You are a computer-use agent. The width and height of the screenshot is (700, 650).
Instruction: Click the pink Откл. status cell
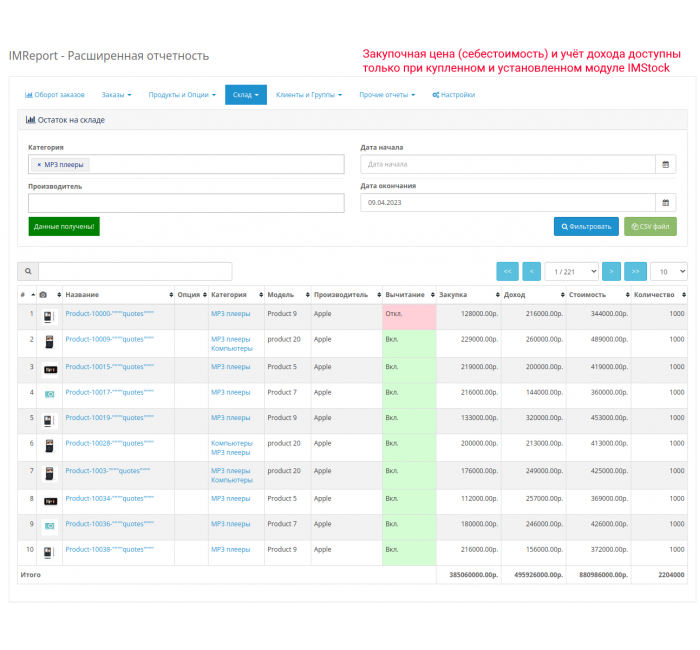[x=409, y=317]
